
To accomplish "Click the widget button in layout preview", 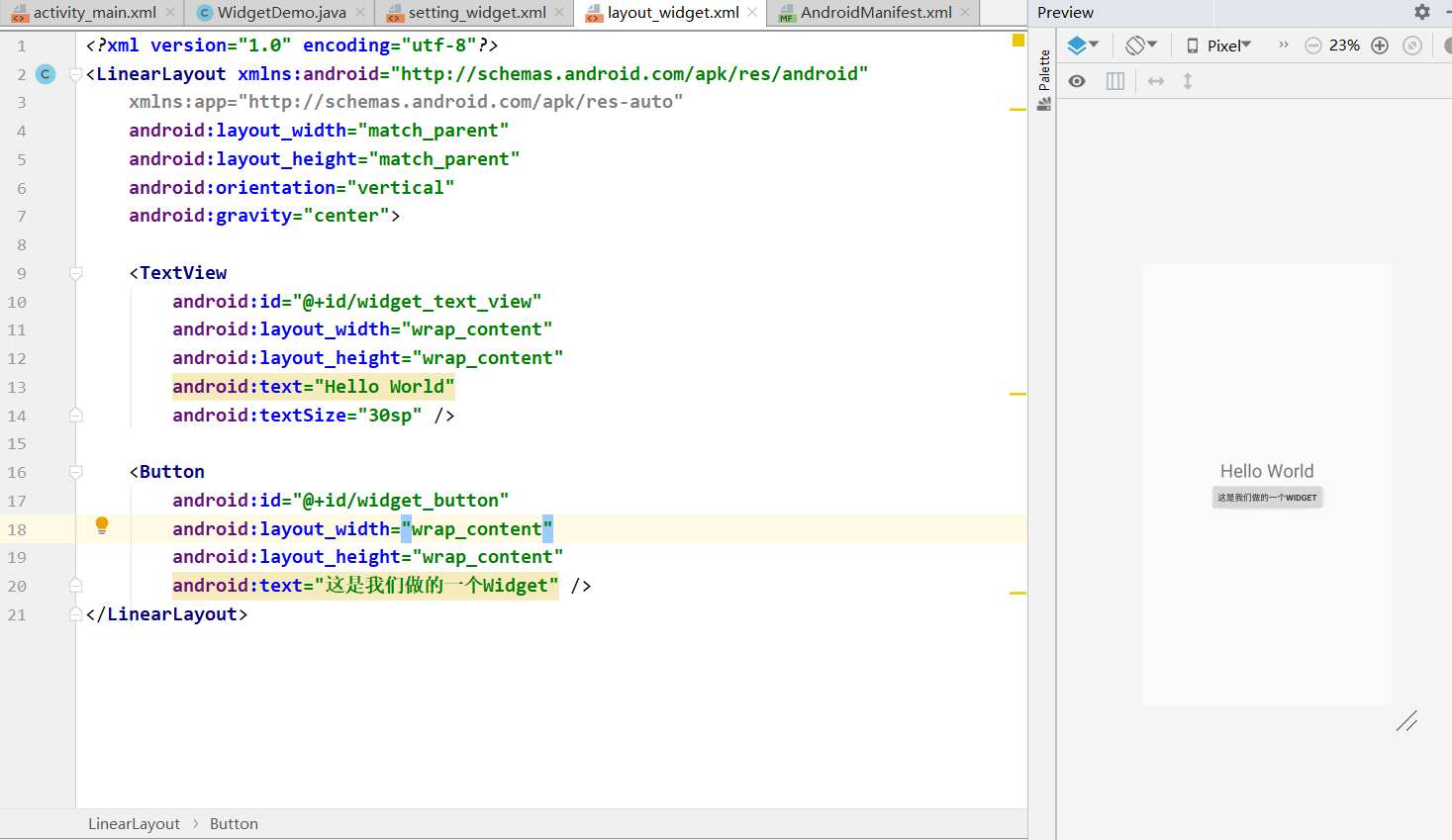I will [x=1267, y=498].
